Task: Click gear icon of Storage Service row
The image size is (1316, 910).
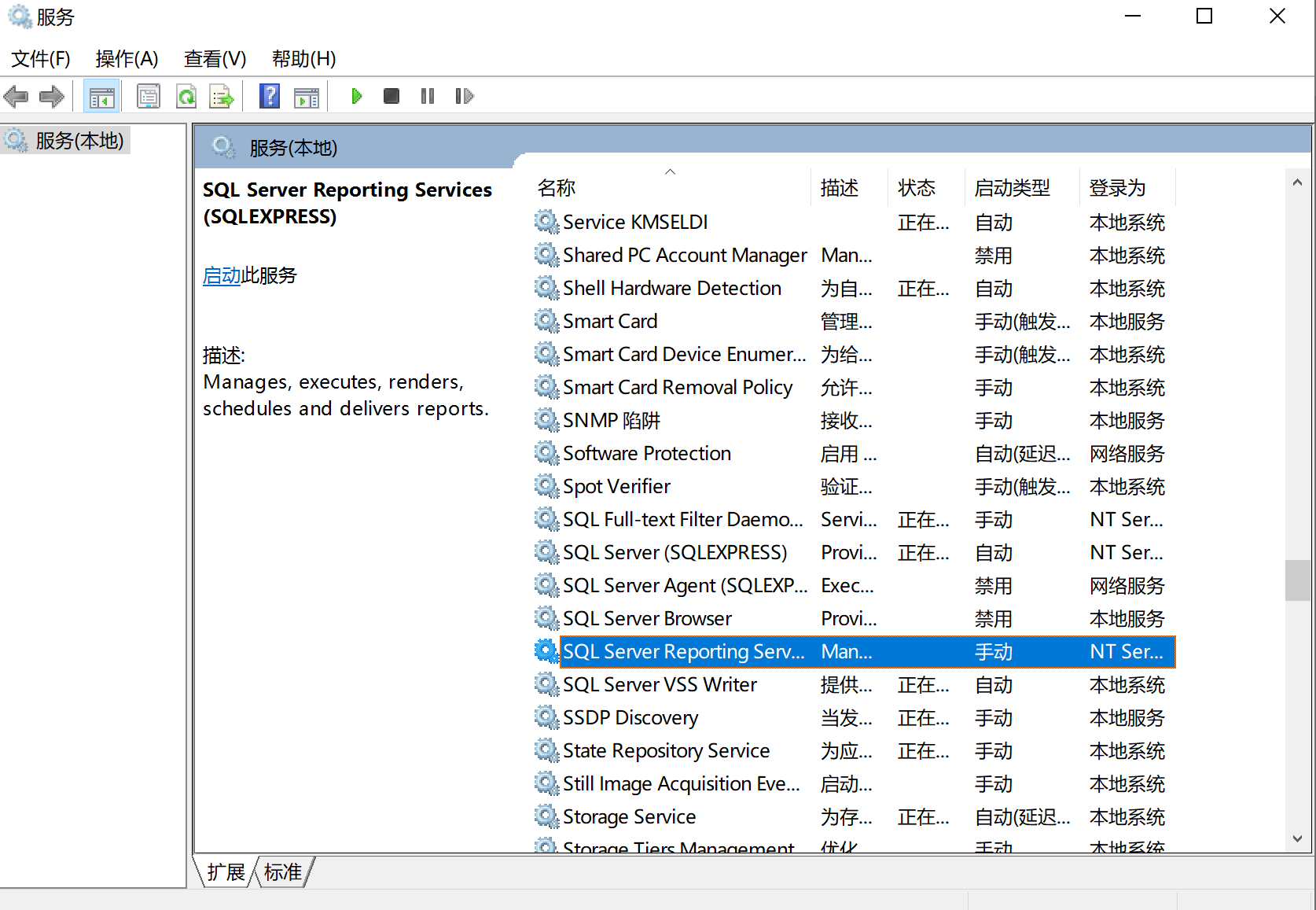Action: (x=546, y=816)
